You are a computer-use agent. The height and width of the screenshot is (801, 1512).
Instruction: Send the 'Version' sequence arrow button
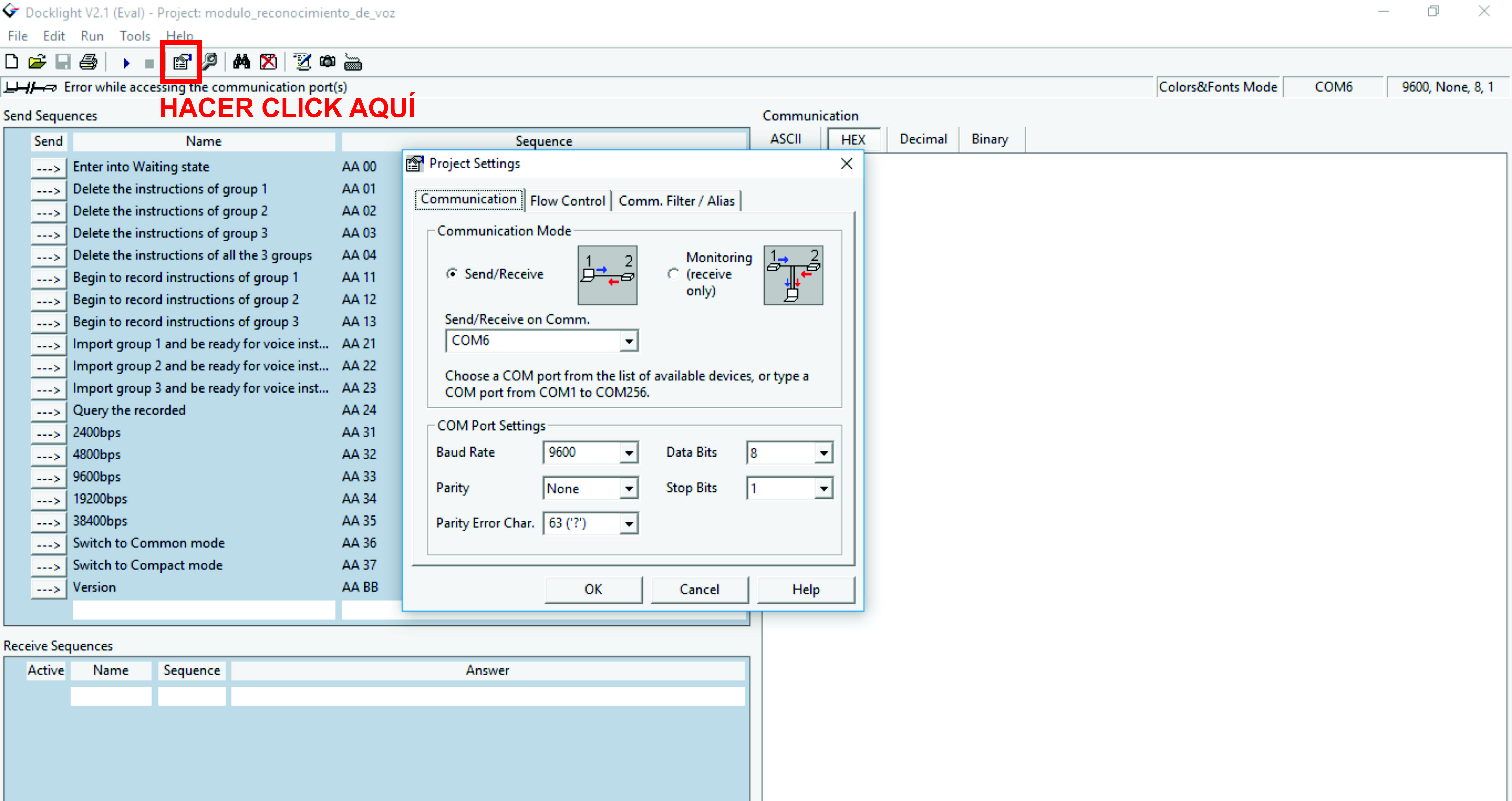(49, 589)
